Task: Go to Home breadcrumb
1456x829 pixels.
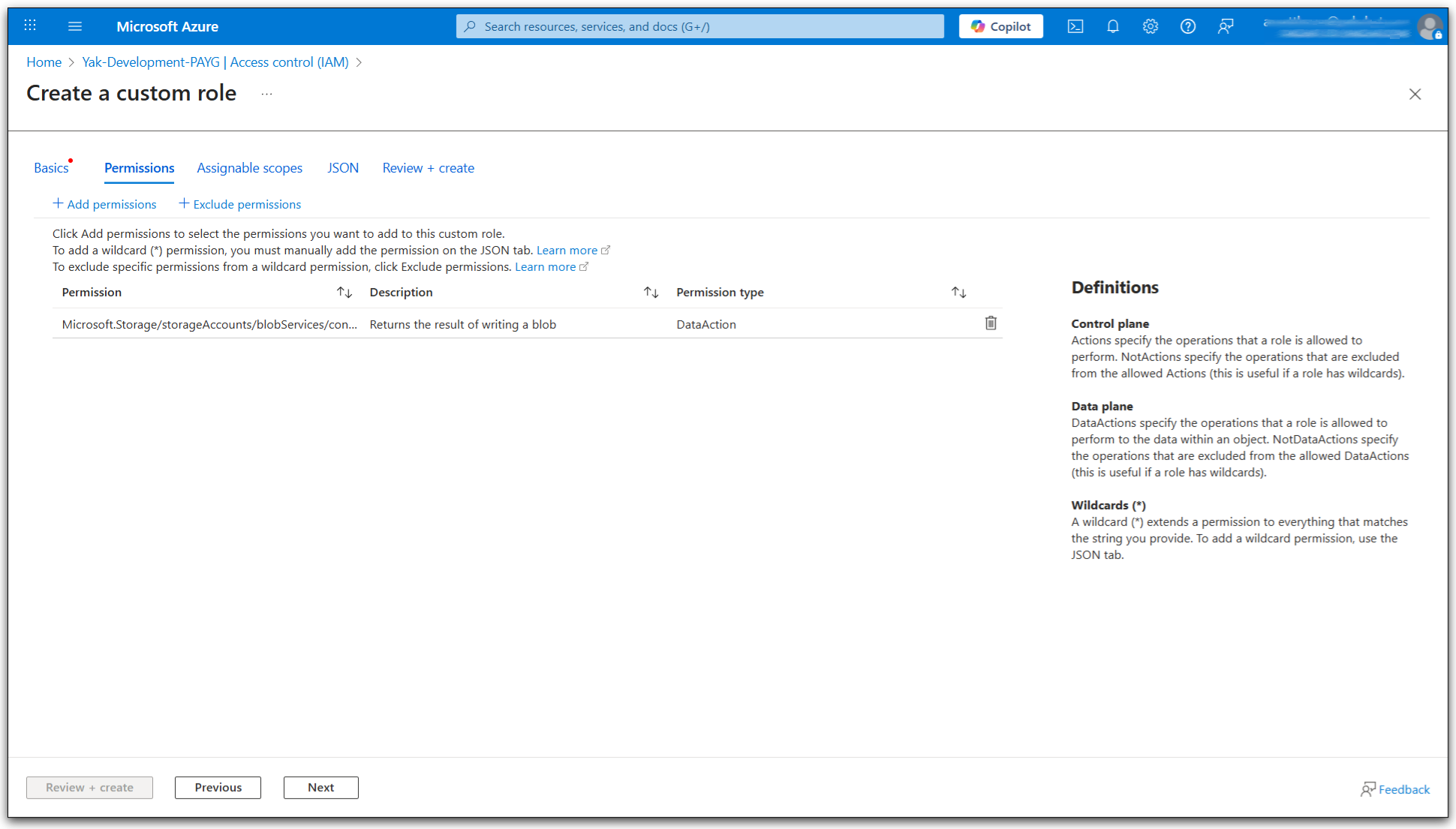Action: pyautogui.click(x=44, y=62)
